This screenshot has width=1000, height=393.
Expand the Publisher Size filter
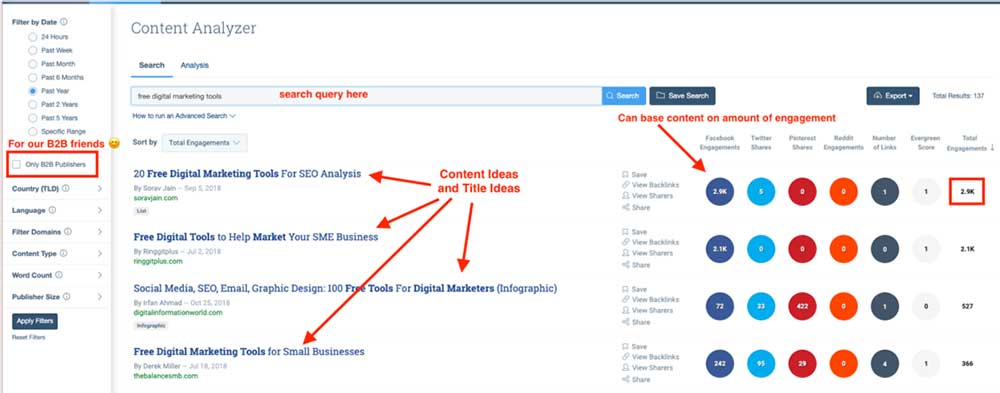click(x=100, y=297)
